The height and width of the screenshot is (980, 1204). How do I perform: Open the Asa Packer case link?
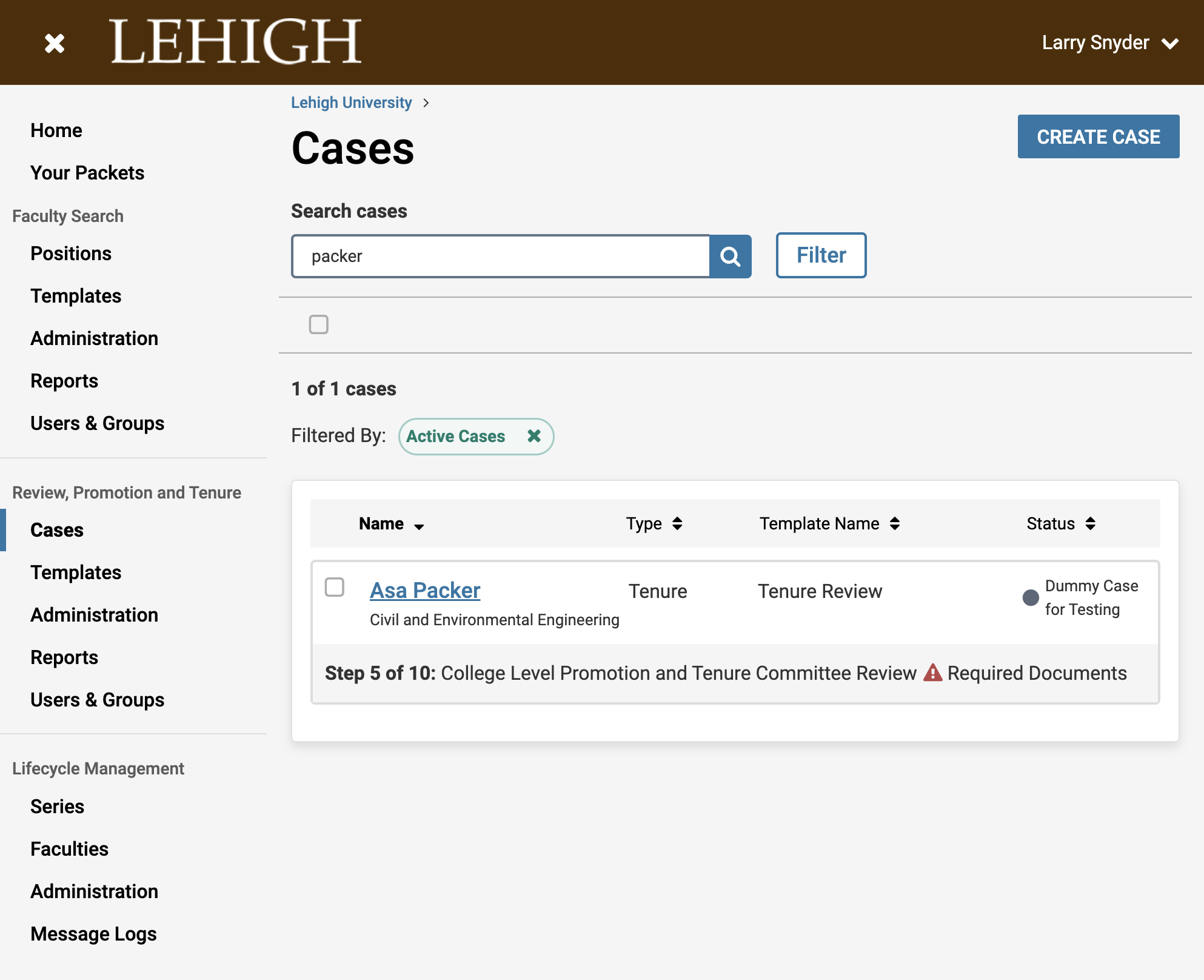pos(425,590)
